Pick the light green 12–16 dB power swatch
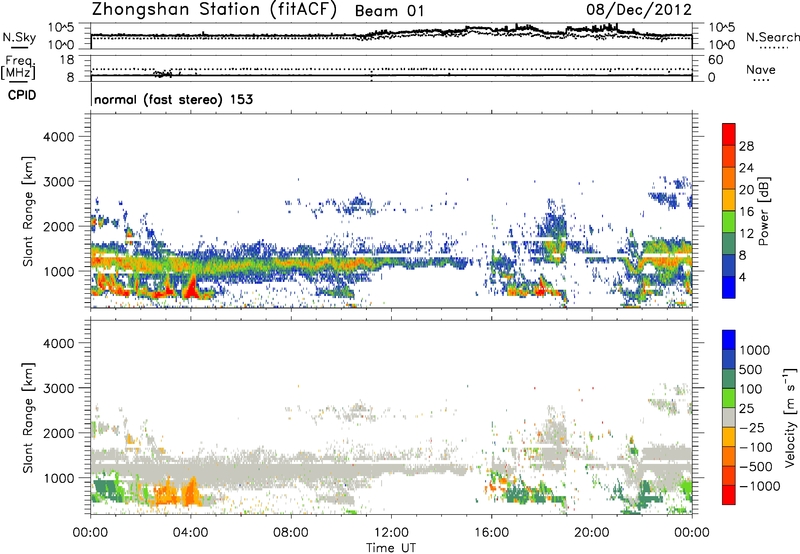This screenshot has height=554, width=800. point(729,222)
